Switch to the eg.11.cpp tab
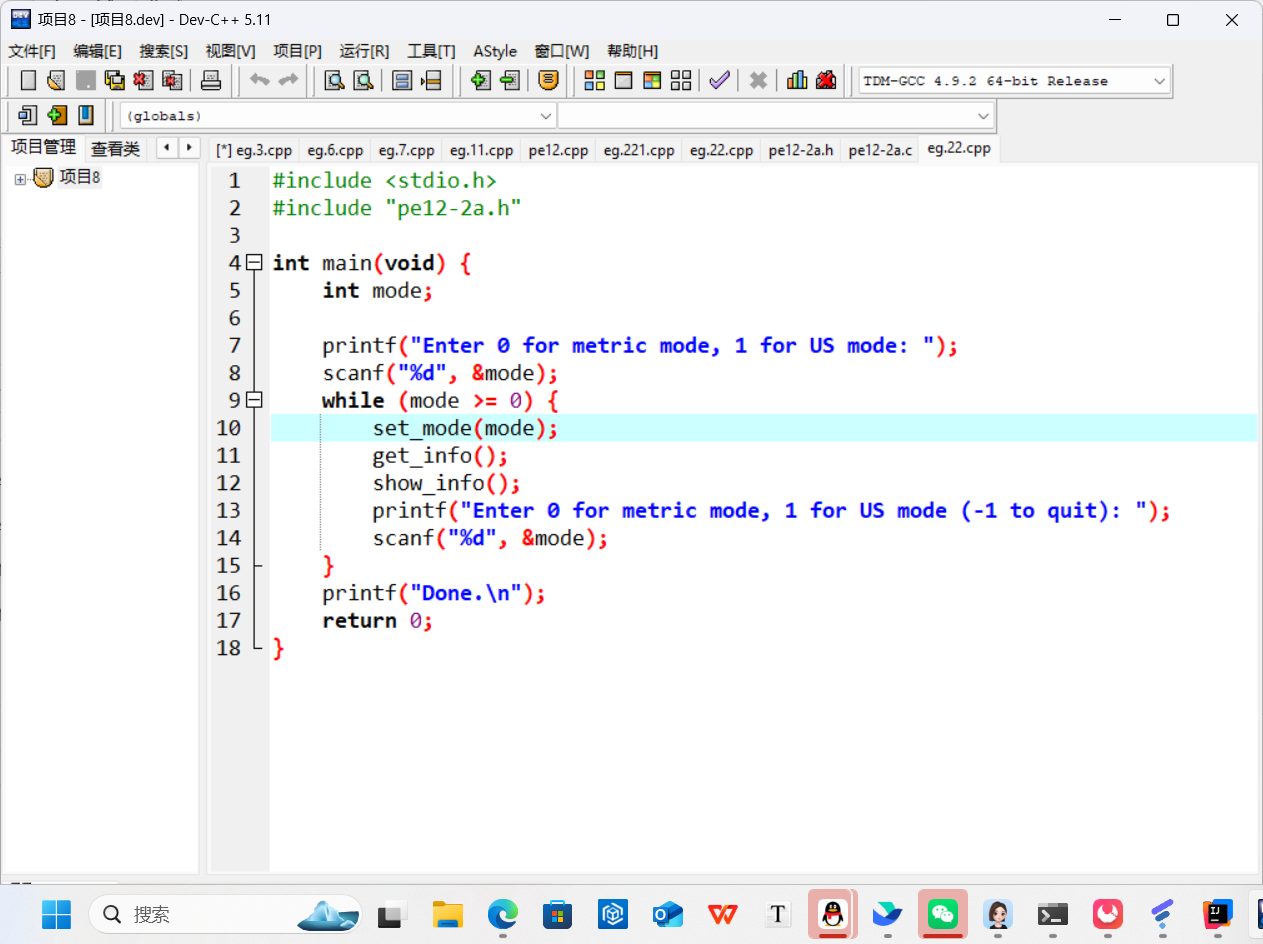The width and height of the screenshot is (1263, 944). (x=481, y=150)
